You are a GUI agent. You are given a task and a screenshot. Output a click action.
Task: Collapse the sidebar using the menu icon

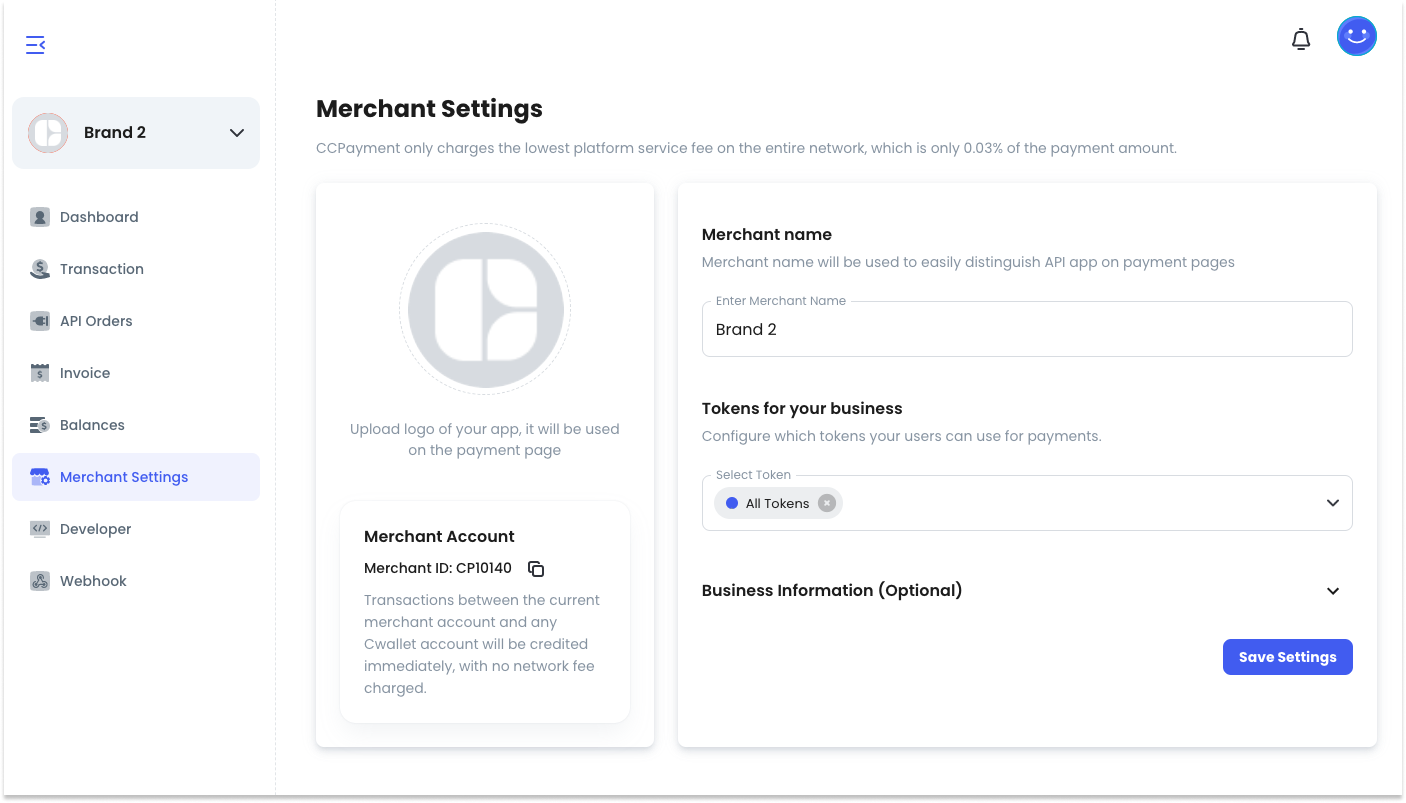click(x=35, y=45)
